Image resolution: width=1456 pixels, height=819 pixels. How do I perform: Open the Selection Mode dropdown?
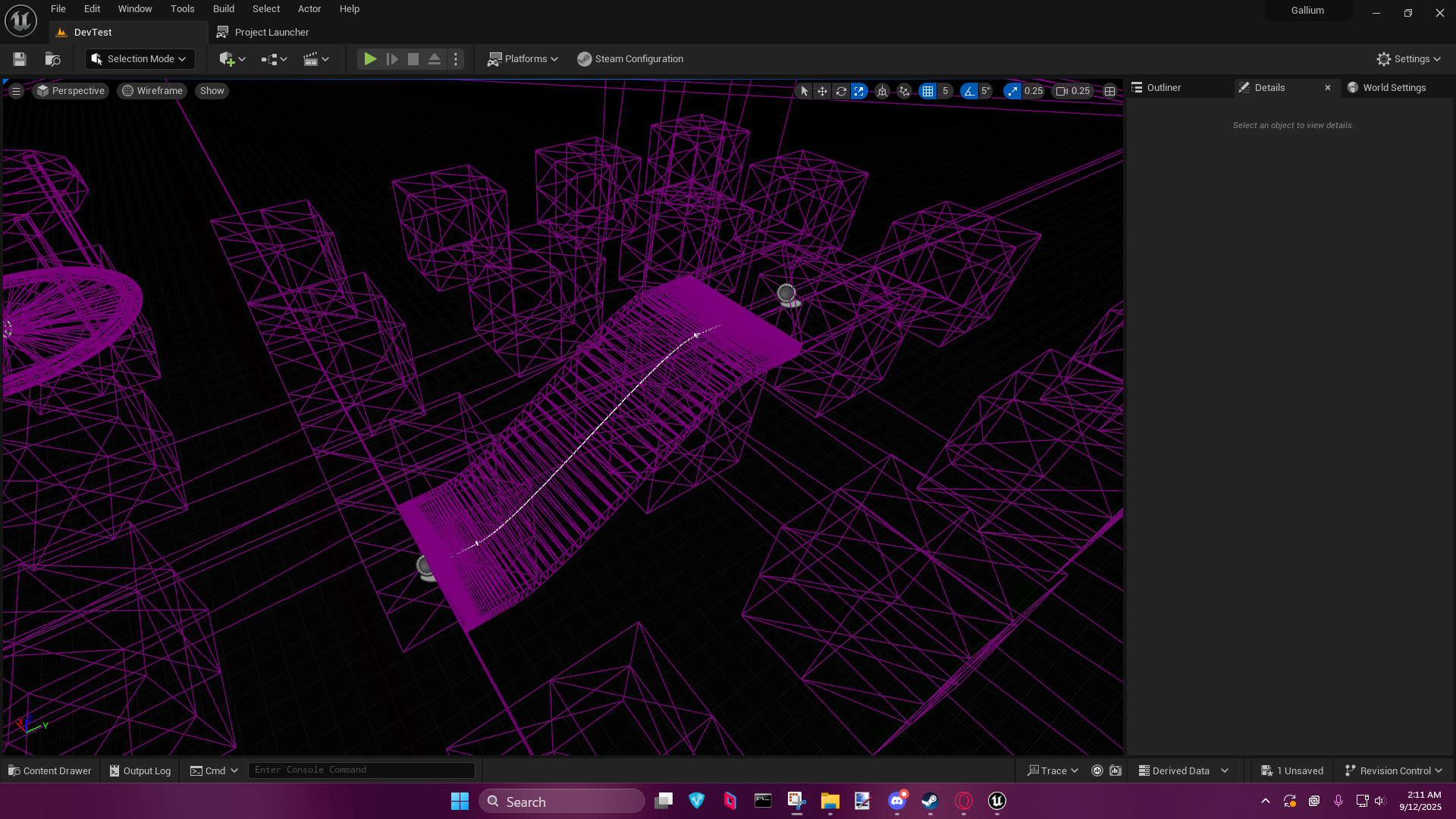140,59
